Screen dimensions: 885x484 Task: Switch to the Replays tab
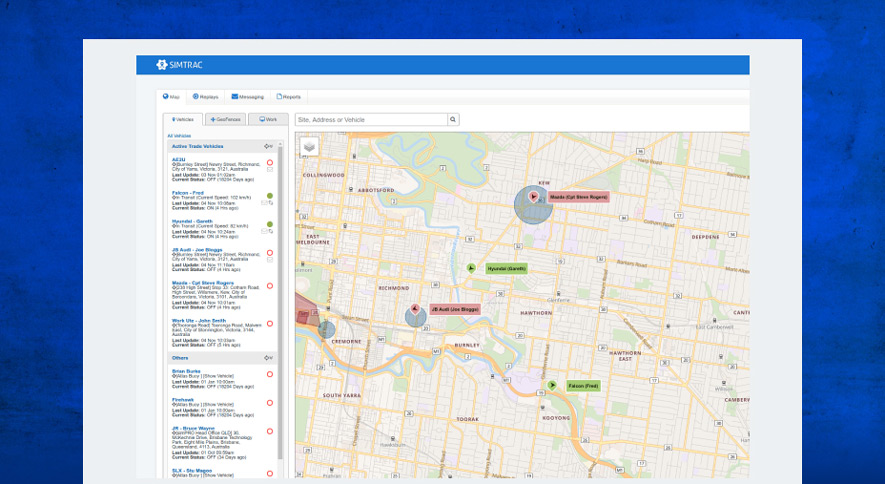pos(205,96)
